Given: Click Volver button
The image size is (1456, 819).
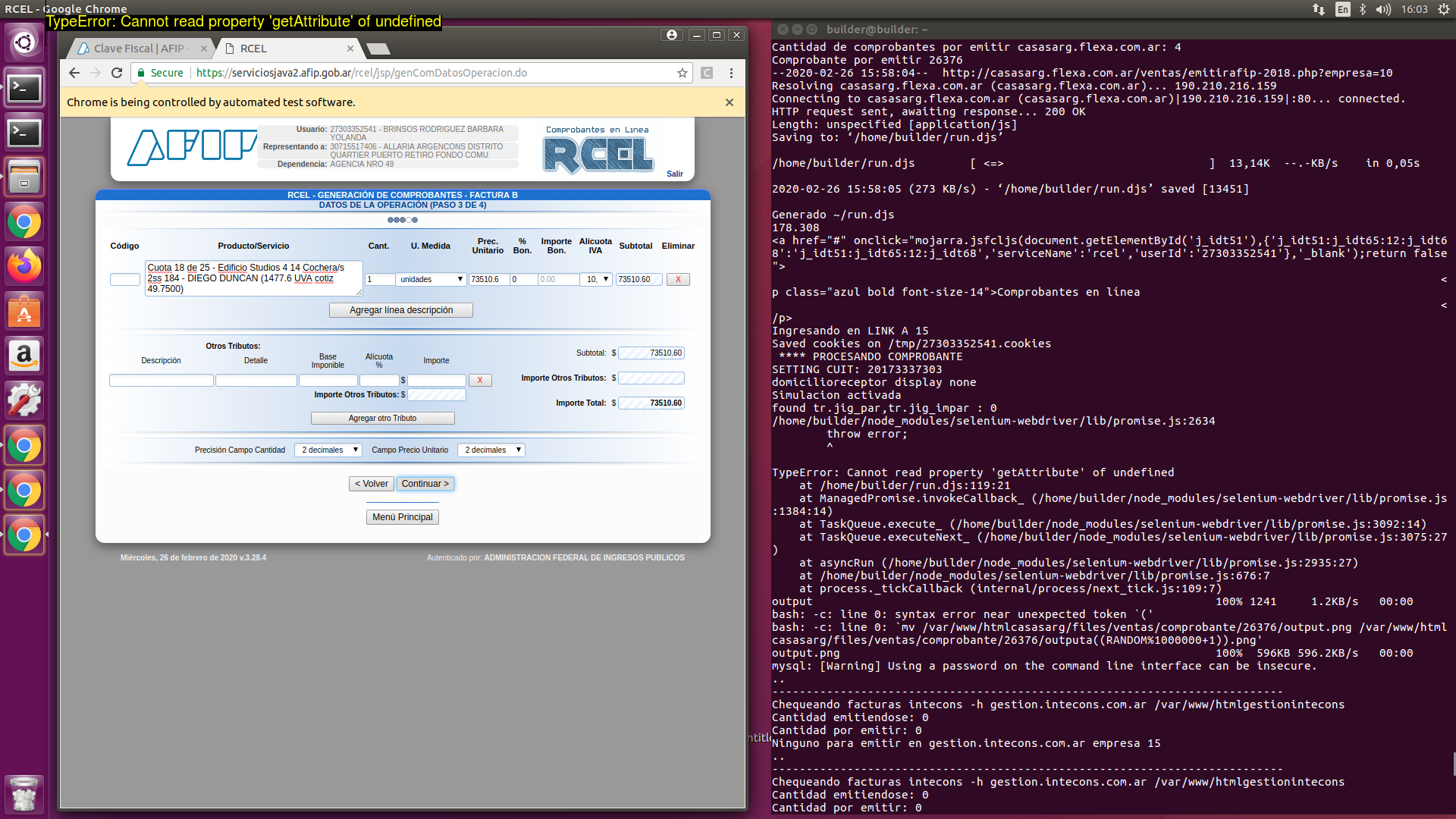Looking at the screenshot, I should click(372, 484).
